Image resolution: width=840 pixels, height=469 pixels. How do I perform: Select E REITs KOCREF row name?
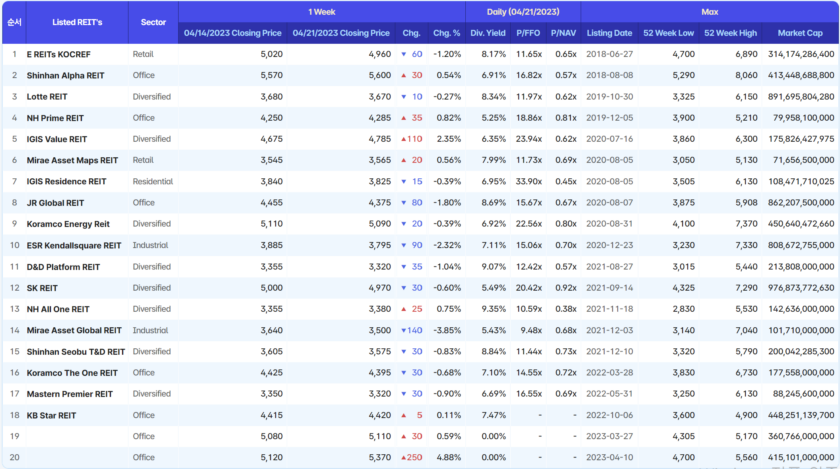[x=58, y=55]
